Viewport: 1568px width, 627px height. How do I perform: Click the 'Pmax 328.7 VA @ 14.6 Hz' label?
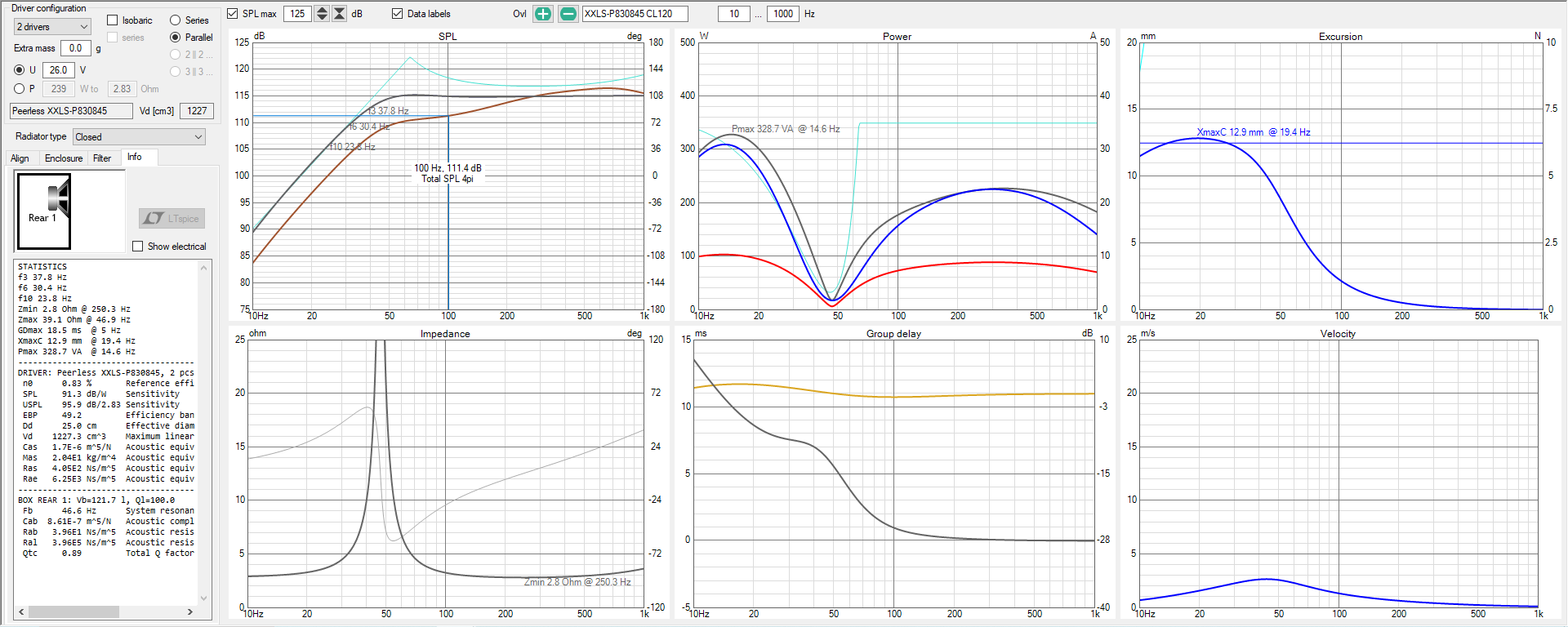(x=786, y=129)
